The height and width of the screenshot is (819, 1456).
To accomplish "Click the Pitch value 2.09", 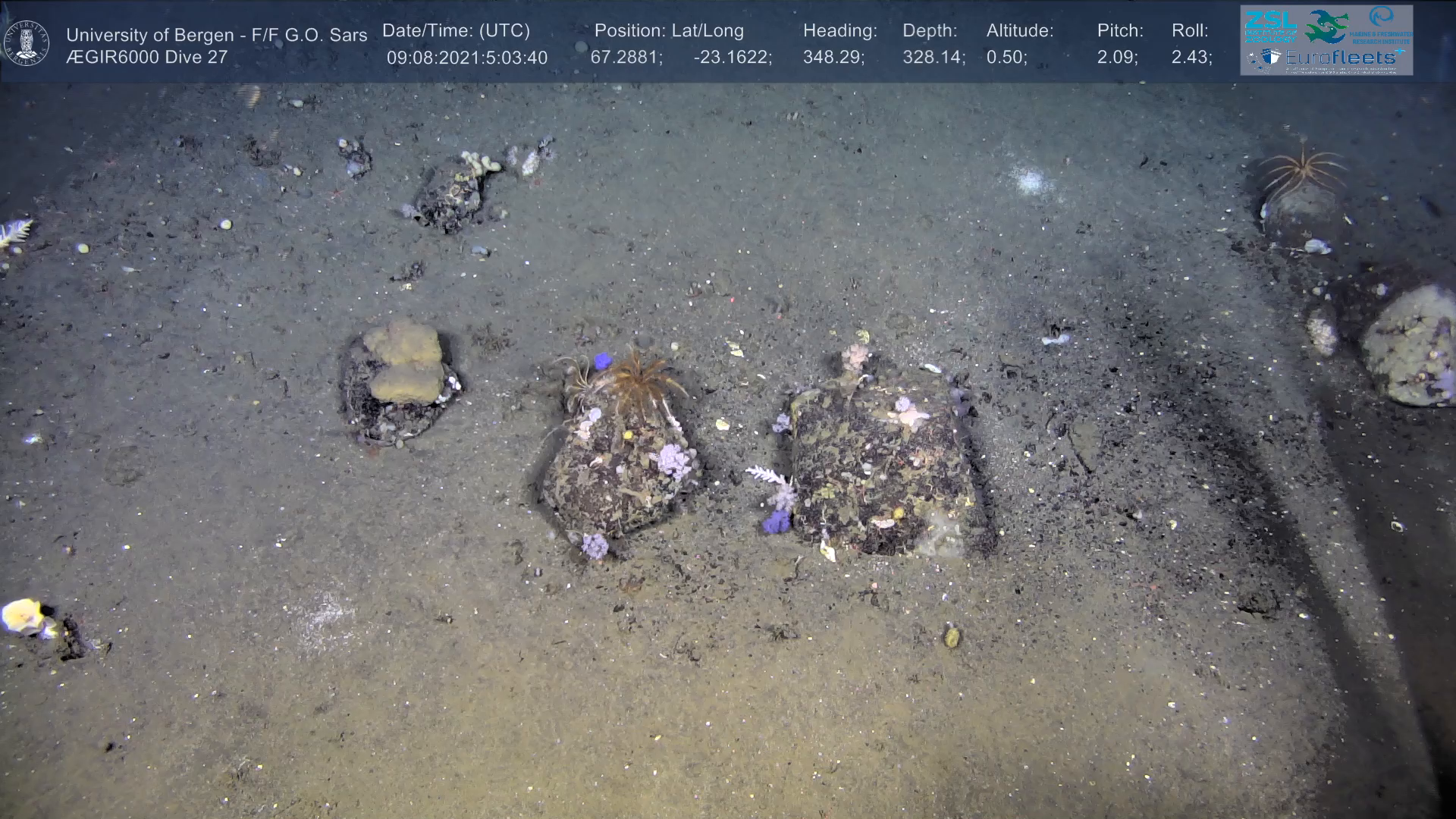I will click(x=1116, y=58).
